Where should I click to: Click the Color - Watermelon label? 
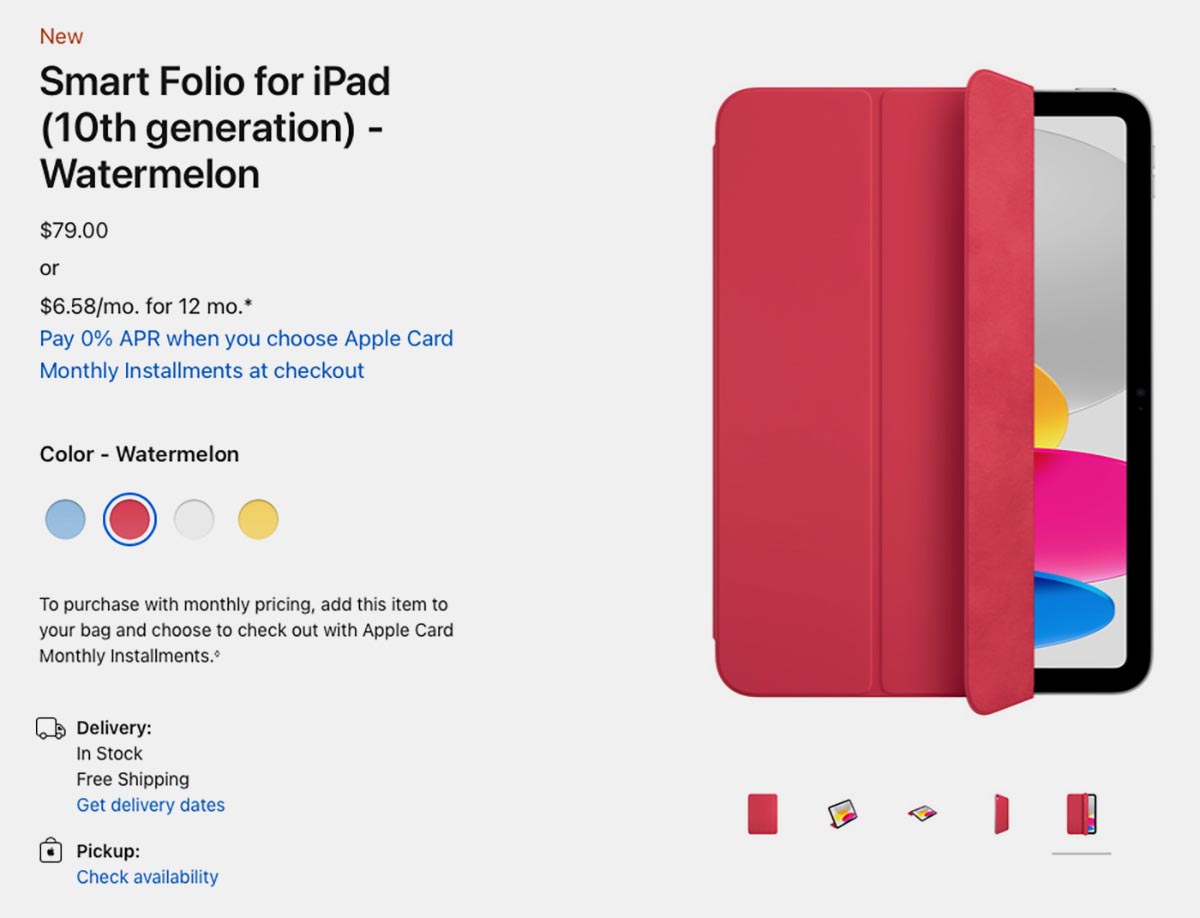(x=139, y=454)
